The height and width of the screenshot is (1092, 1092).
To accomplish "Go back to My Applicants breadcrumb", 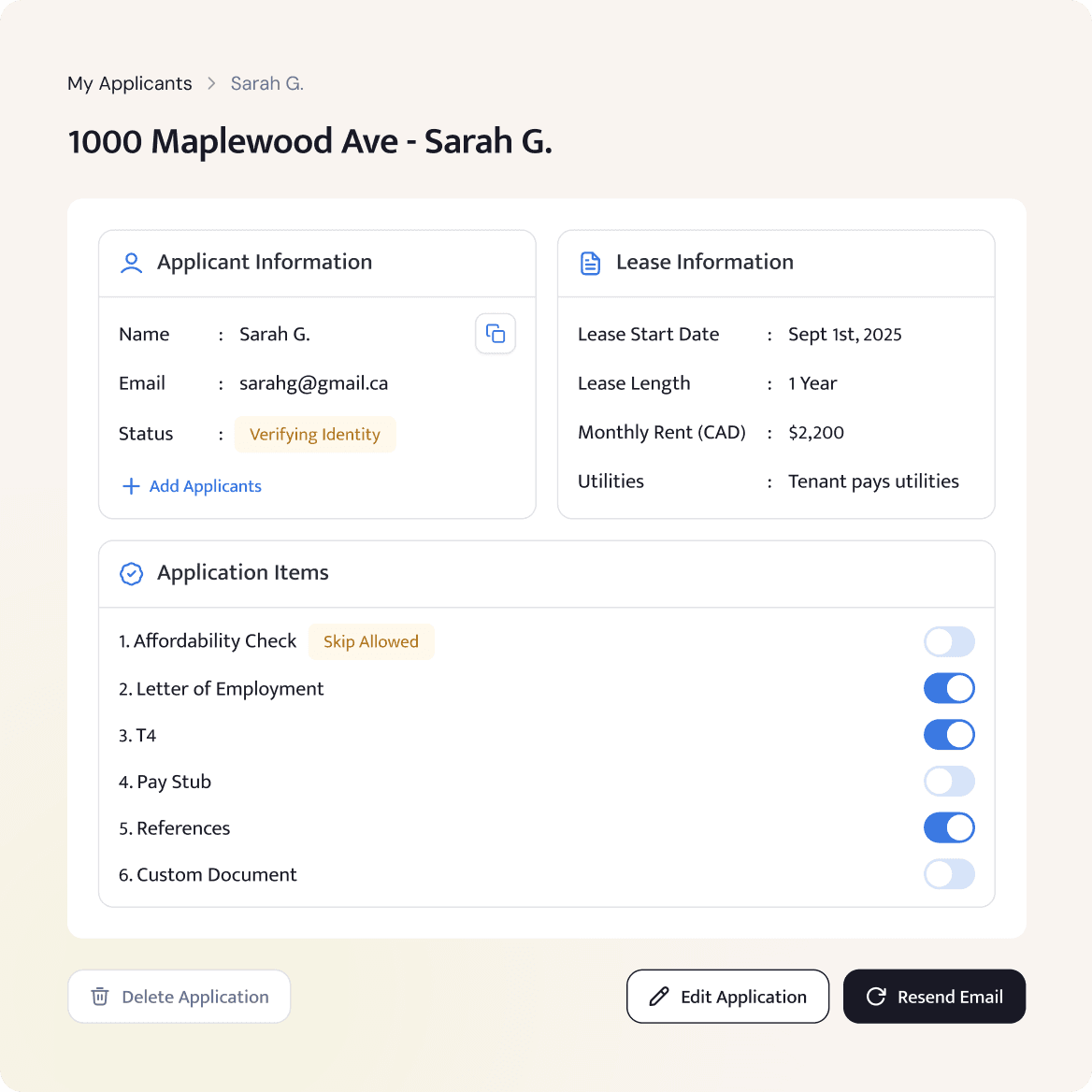I will [x=130, y=83].
